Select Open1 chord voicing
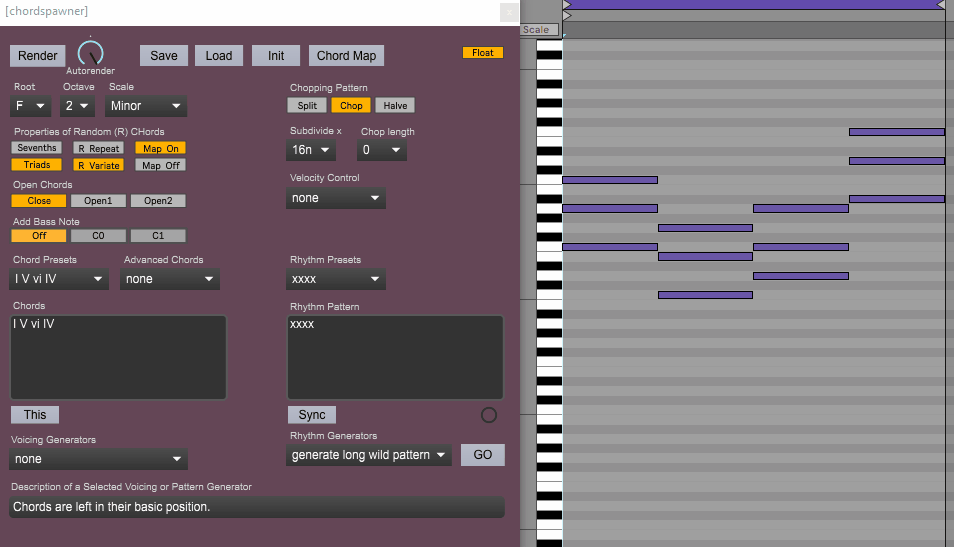Screen dimensions: 954x547 click(98, 201)
